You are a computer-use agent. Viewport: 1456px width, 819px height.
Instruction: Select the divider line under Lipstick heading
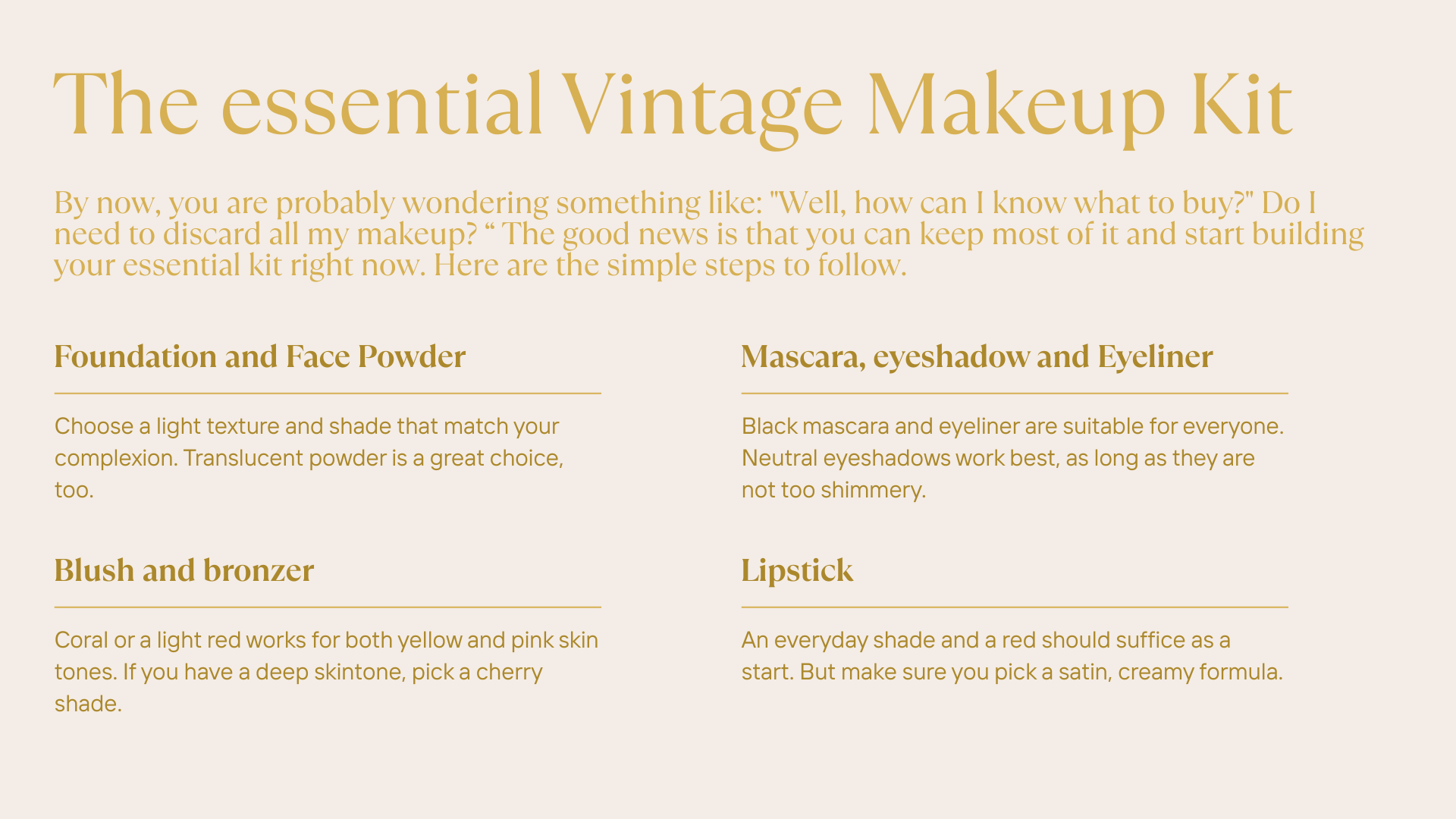[1015, 607]
